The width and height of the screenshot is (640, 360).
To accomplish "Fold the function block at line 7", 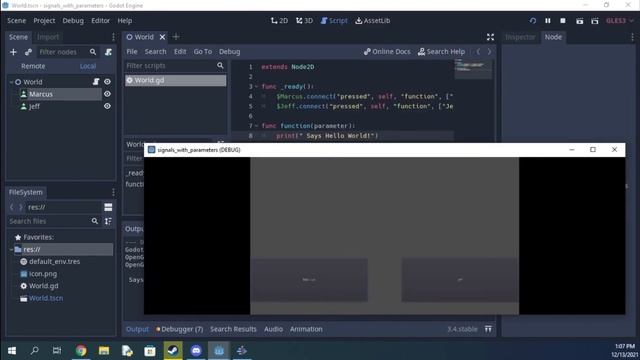I will tap(256, 126).
